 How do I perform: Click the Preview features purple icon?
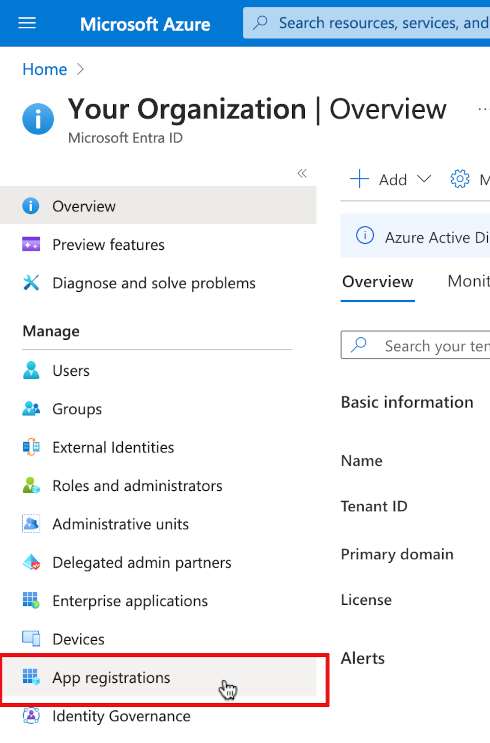pos(31,245)
